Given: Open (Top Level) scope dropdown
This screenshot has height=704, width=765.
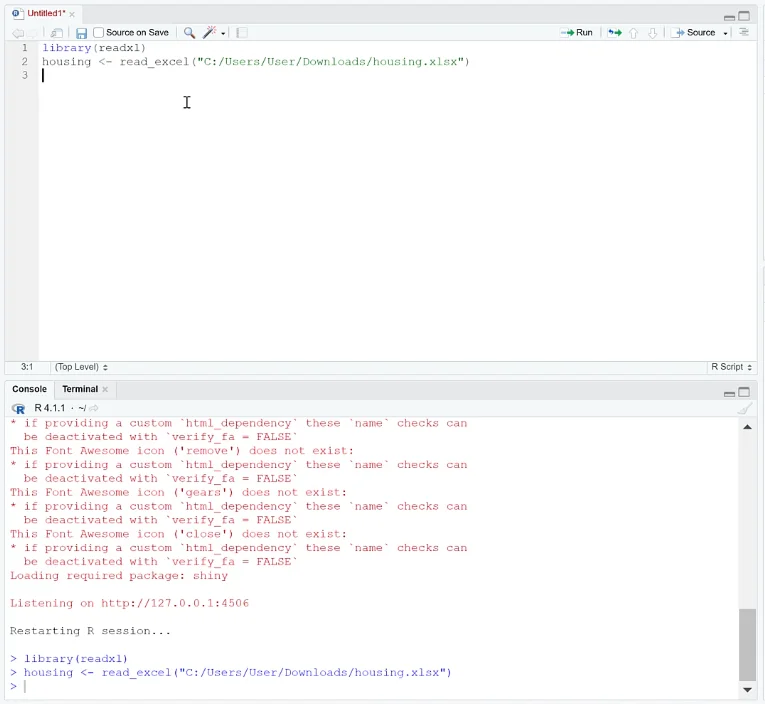Looking at the screenshot, I should pos(81,367).
